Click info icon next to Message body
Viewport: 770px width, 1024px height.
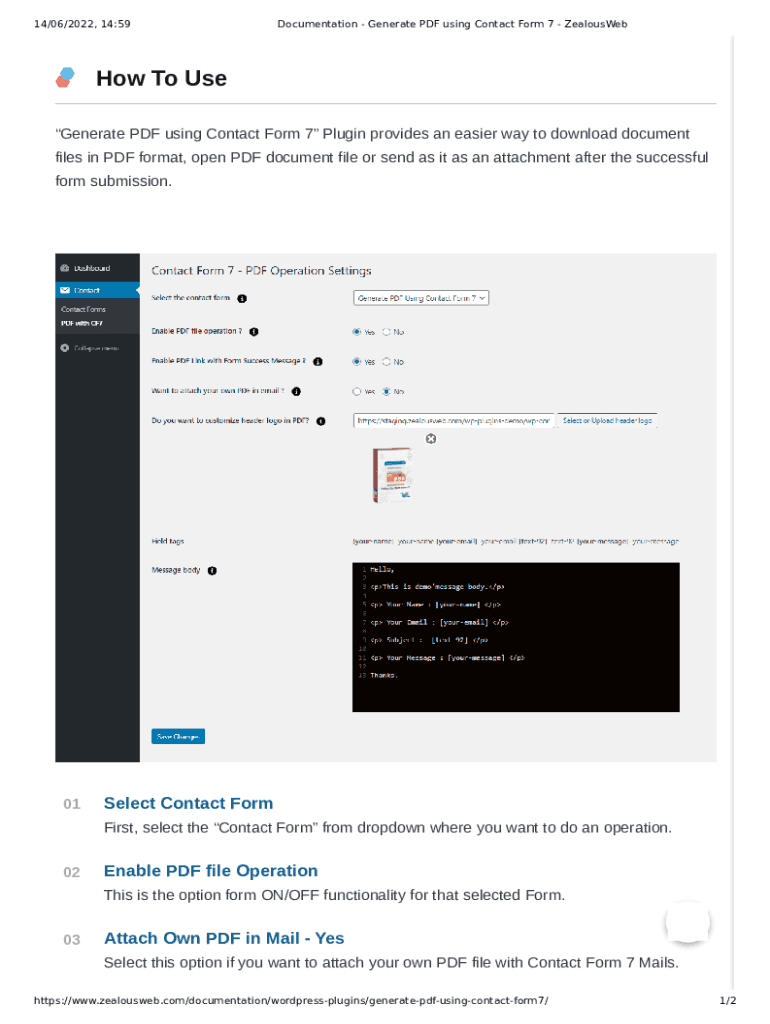coord(212,571)
